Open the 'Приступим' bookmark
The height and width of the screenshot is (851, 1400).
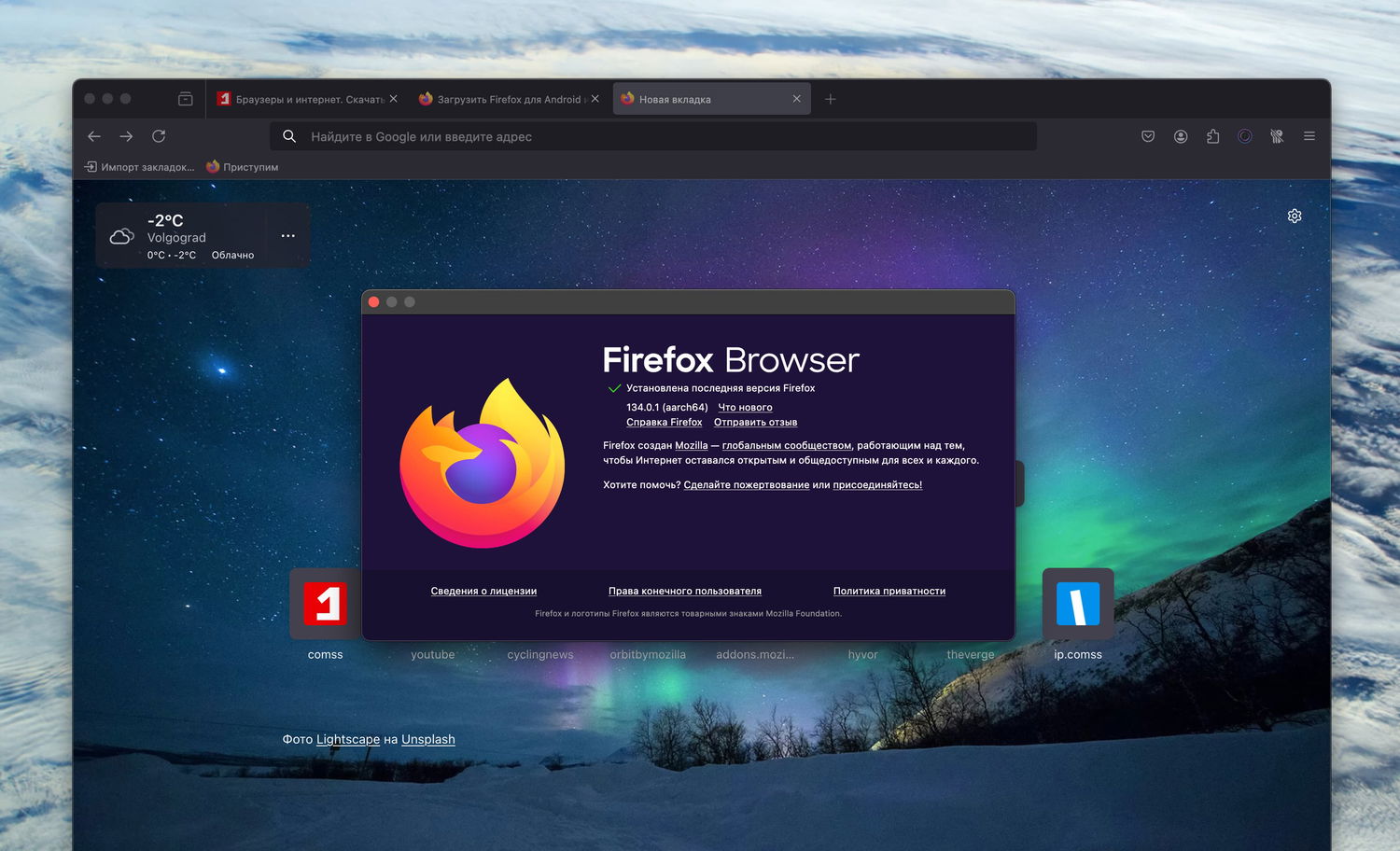click(243, 167)
